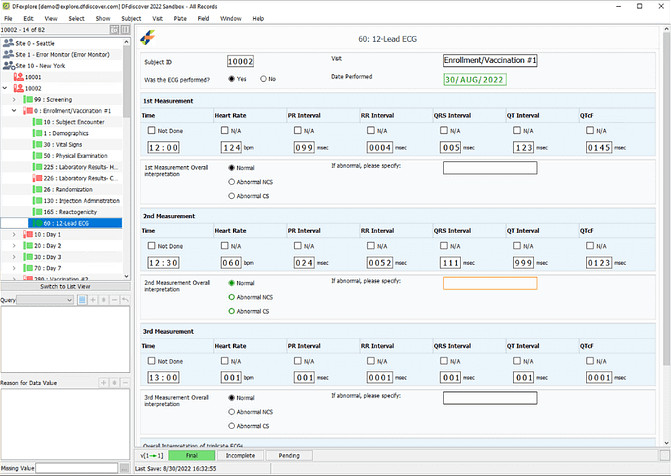The height and width of the screenshot is (476, 671).
Task: Open the Subject menu
Action: pyautogui.click(x=131, y=18)
